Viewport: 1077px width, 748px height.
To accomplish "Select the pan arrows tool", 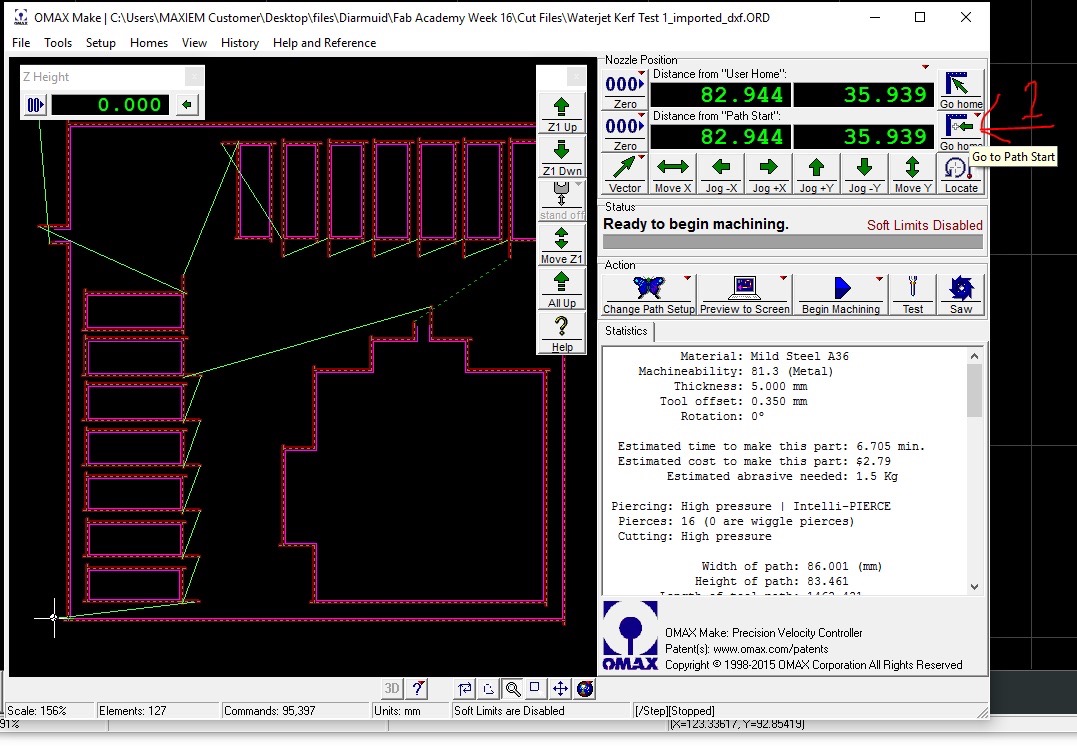I will tap(560, 688).
